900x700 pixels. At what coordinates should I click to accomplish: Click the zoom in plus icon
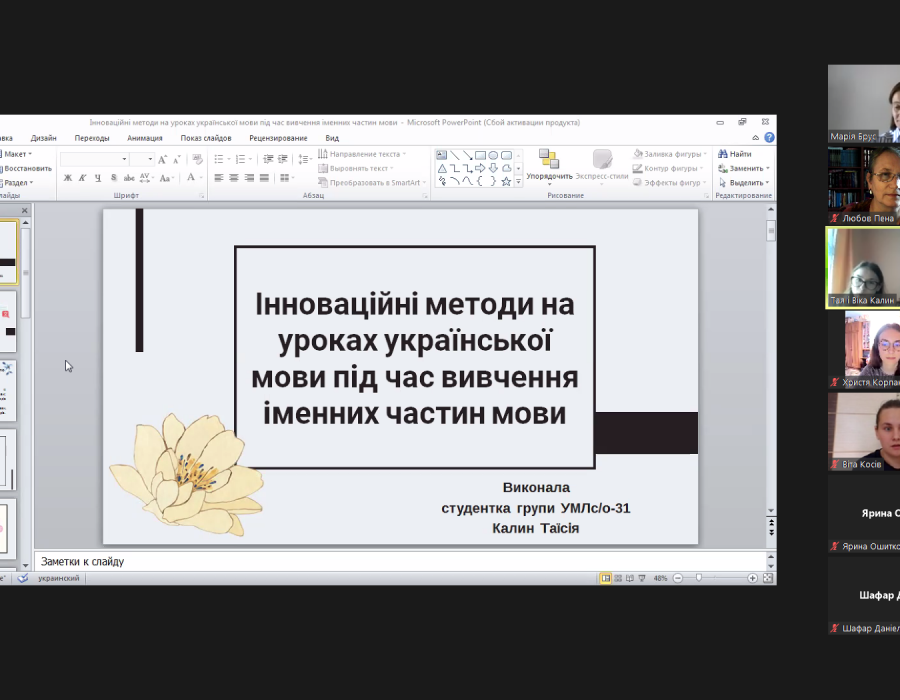(752, 578)
